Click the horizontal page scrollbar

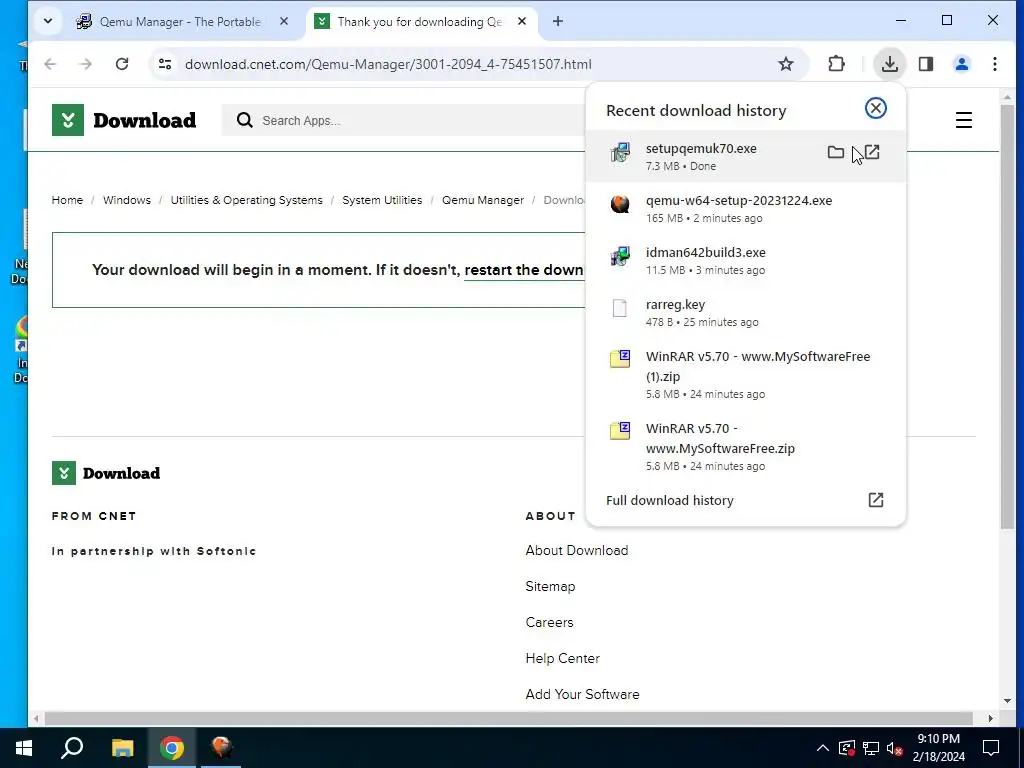(x=508, y=718)
